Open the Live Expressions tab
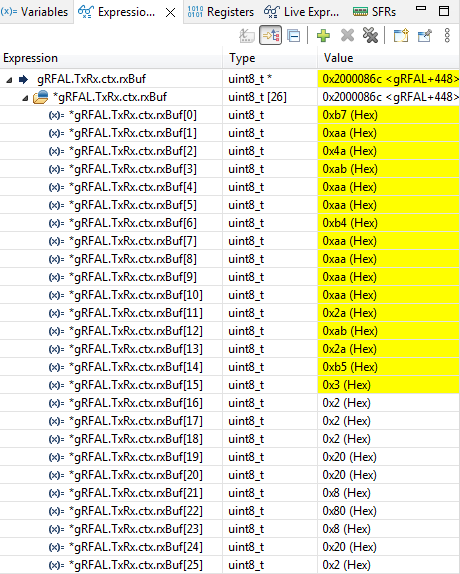 tap(301, 12)
